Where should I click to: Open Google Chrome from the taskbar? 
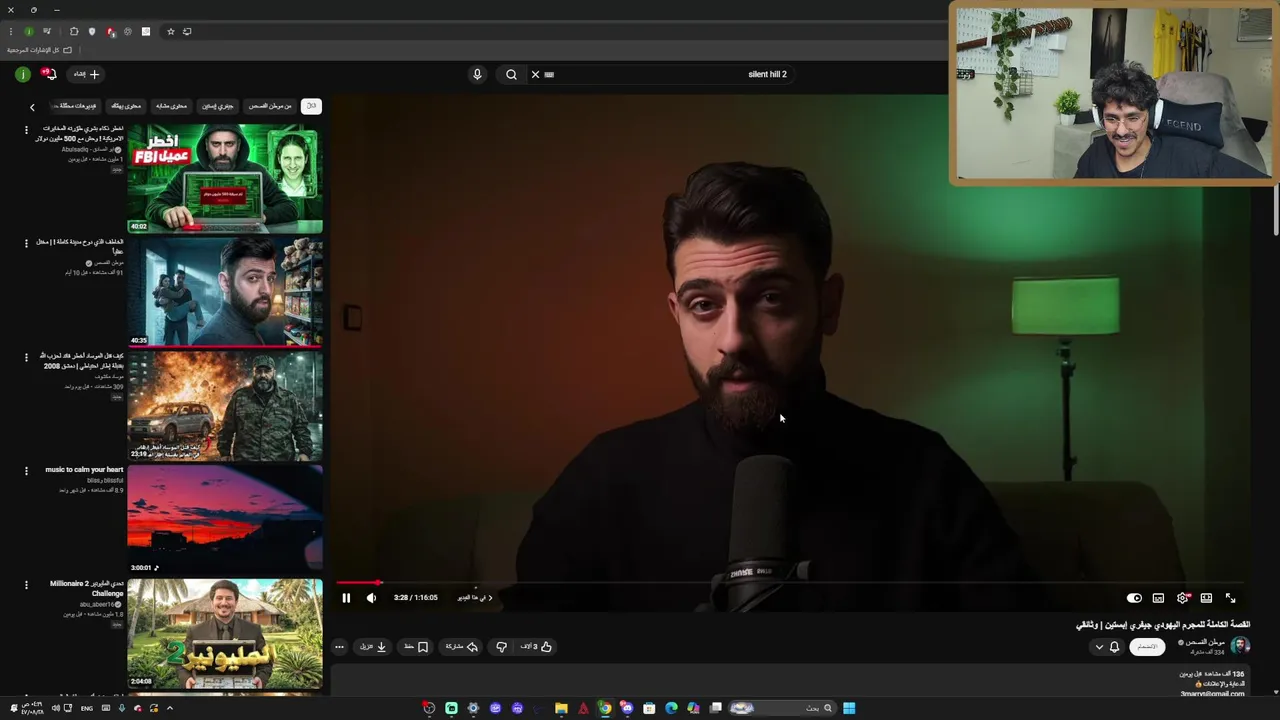click(x=605, y=708)
